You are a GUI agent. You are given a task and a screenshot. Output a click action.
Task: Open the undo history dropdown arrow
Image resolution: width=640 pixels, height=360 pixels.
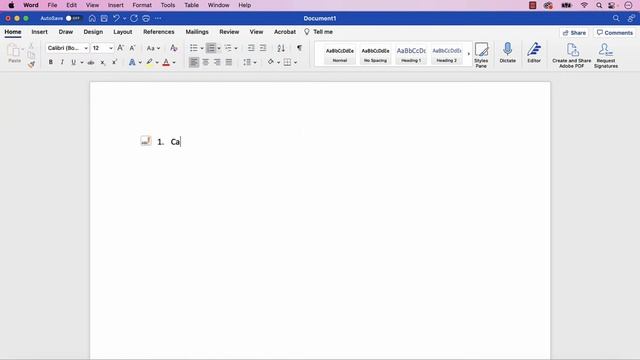tap(124, 18)
